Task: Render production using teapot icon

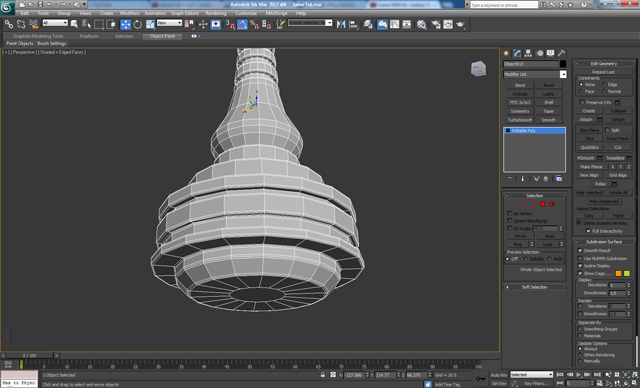Action: 460,24
